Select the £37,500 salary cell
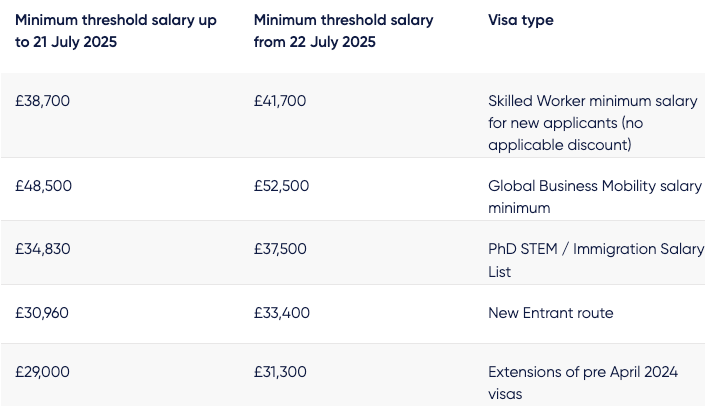Screen dimensions: 708x409 pyautogui.click(x=280, y=249)
